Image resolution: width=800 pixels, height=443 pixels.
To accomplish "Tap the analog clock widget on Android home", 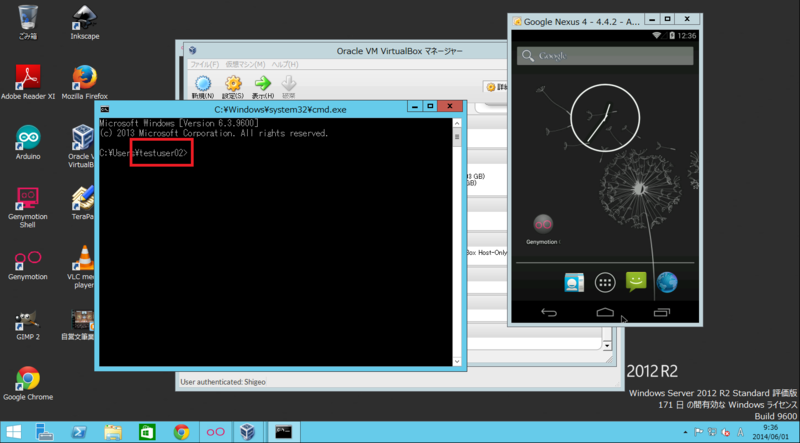I will [605, 118].
